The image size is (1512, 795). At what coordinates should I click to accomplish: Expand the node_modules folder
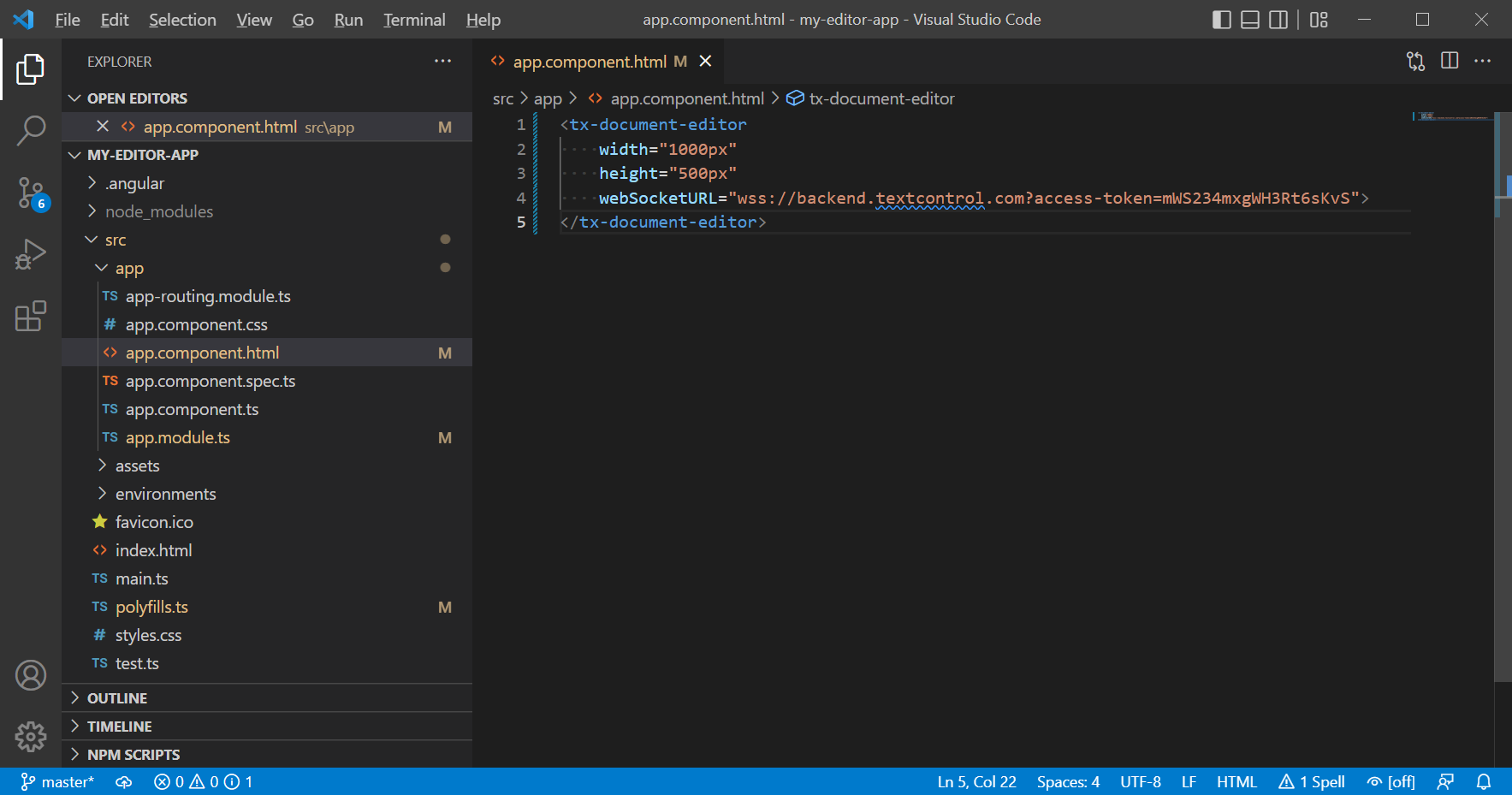pyautogui.click(x=267, y=211)
